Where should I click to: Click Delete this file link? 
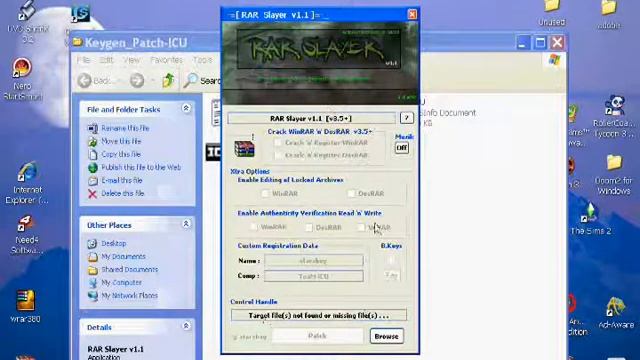(x=123, y=193)
